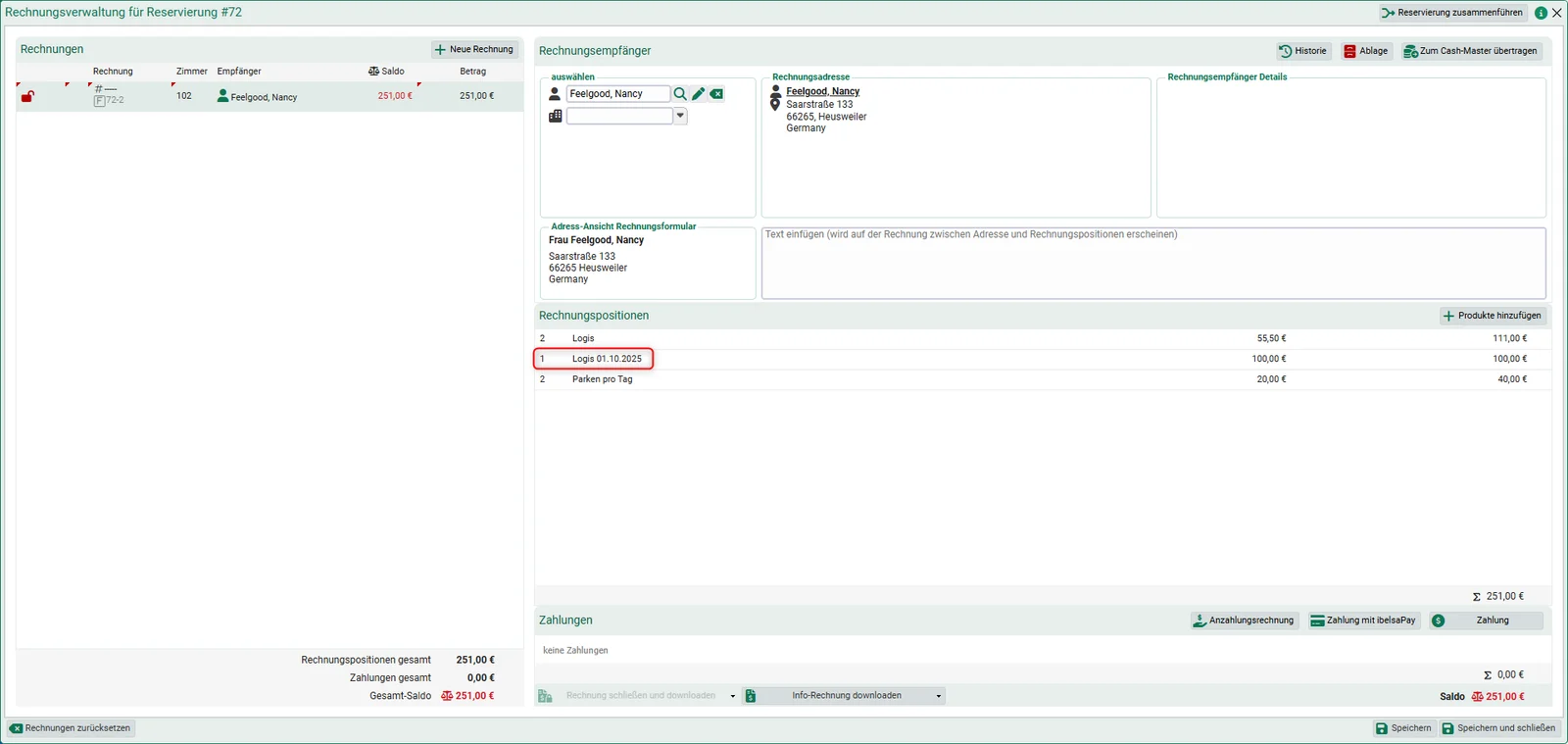The image size is (1568, 744).
Task: Click the company building icon under auswählen
Action: (x=555, y=116)
